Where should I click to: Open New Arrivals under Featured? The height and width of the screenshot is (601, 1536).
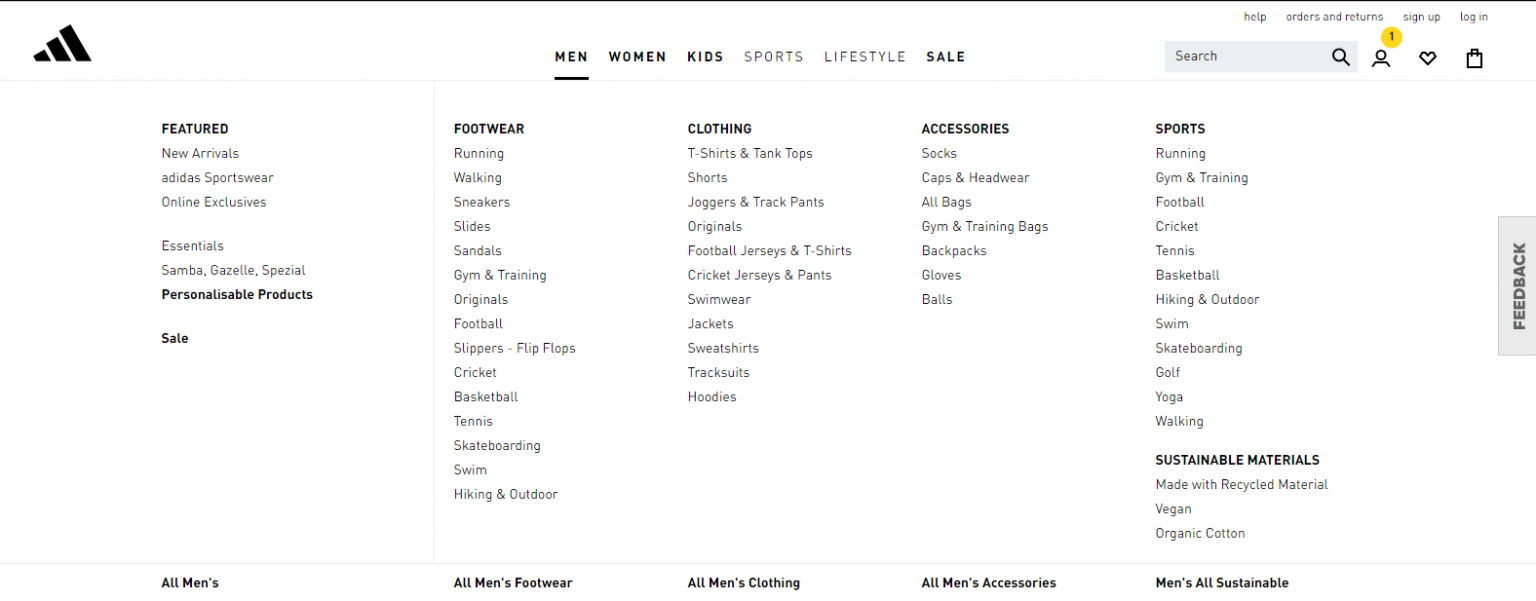coord(200,153)
